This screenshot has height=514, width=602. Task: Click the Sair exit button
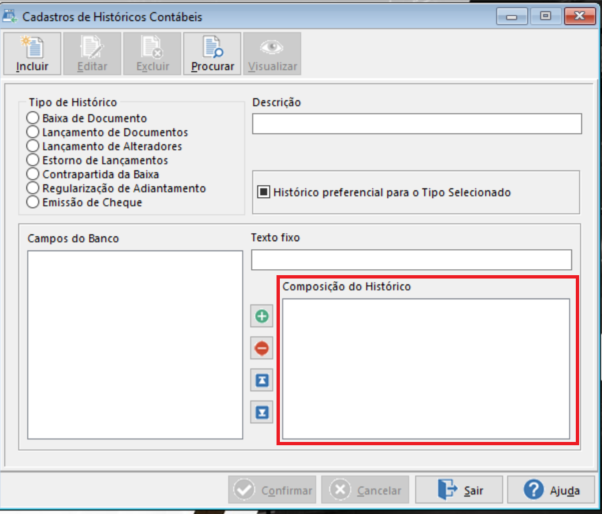point(459,490)
